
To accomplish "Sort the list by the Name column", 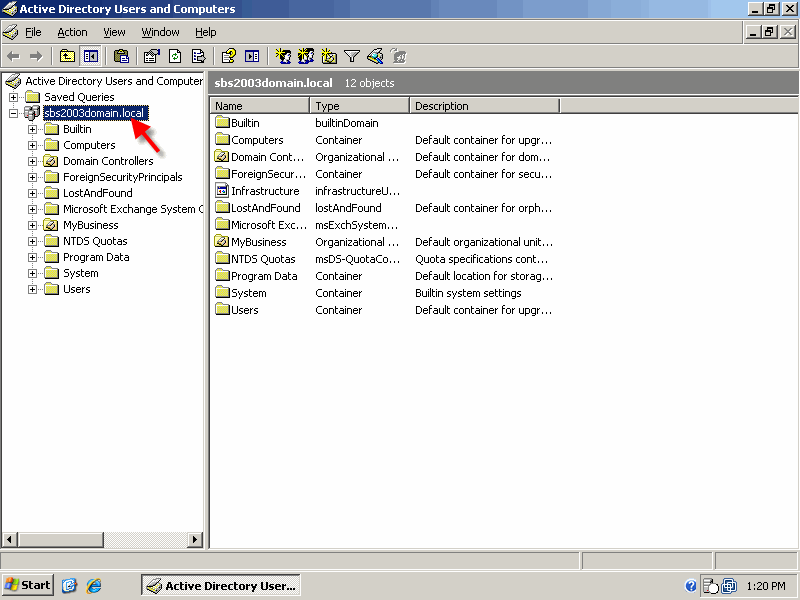I will [x=260, y=106].
